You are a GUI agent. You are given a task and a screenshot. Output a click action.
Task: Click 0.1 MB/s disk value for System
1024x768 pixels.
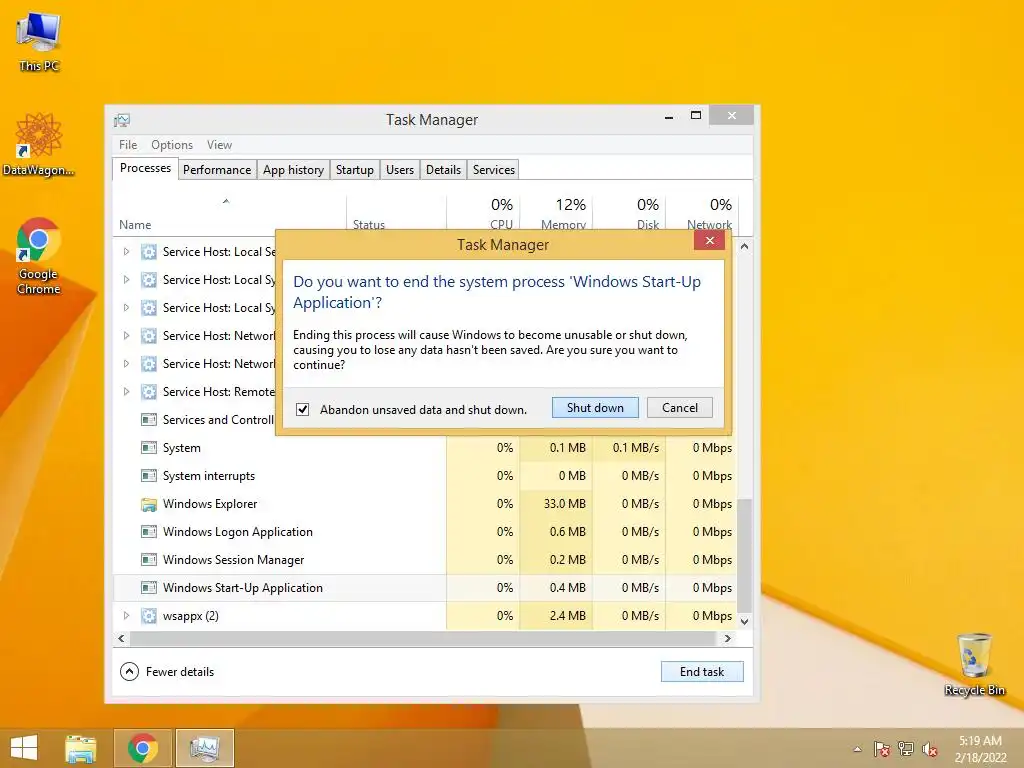coord(635,448)
